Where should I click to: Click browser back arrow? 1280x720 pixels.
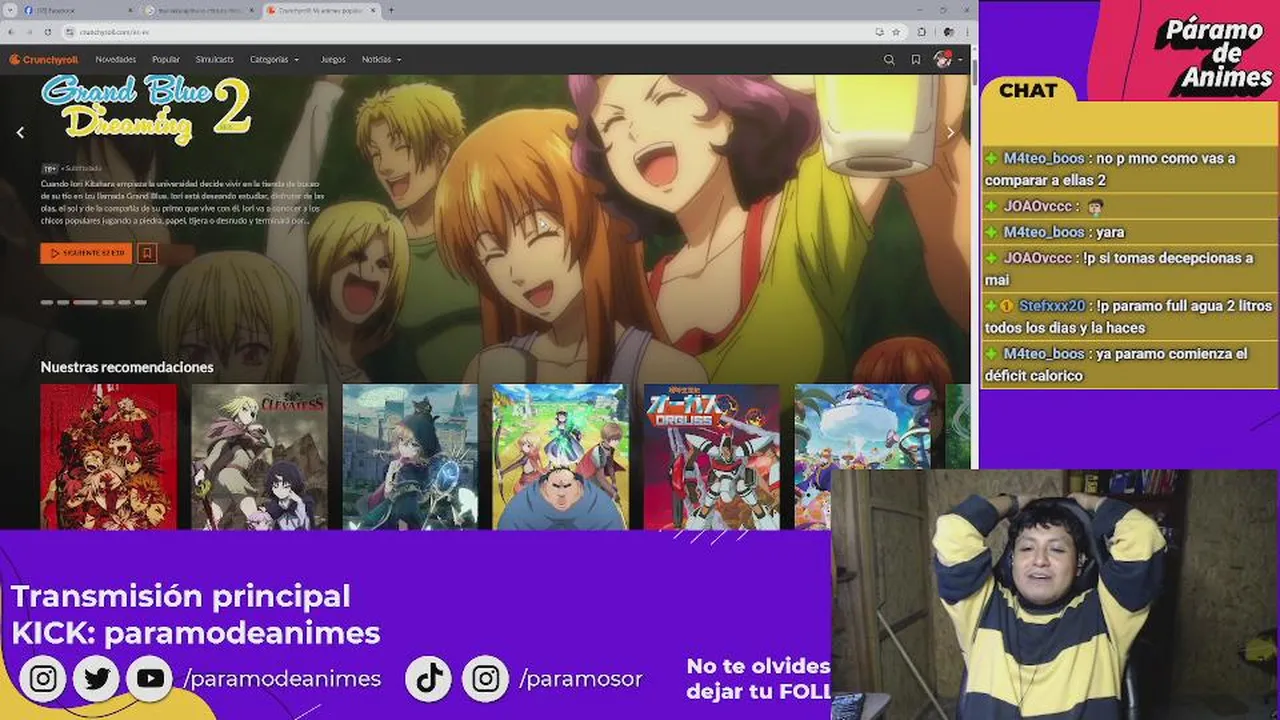tap(11, 32)
